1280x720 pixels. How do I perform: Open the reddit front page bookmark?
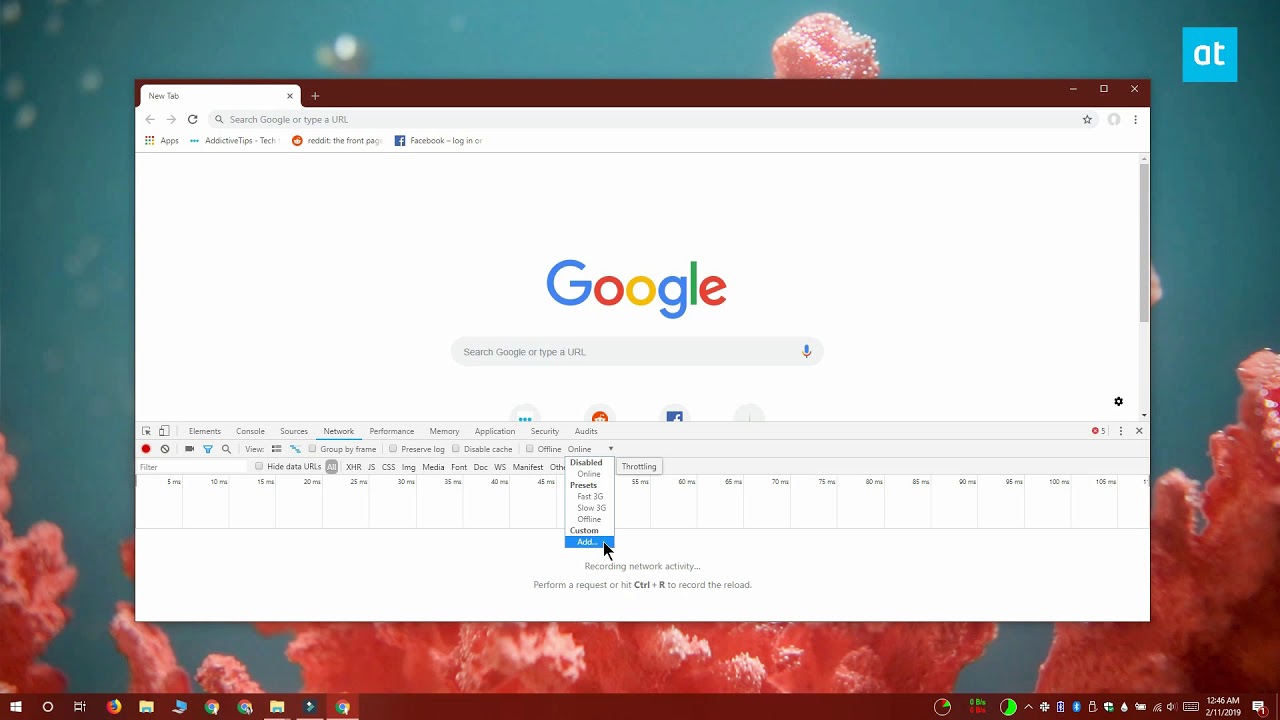(x=337, y=141)
